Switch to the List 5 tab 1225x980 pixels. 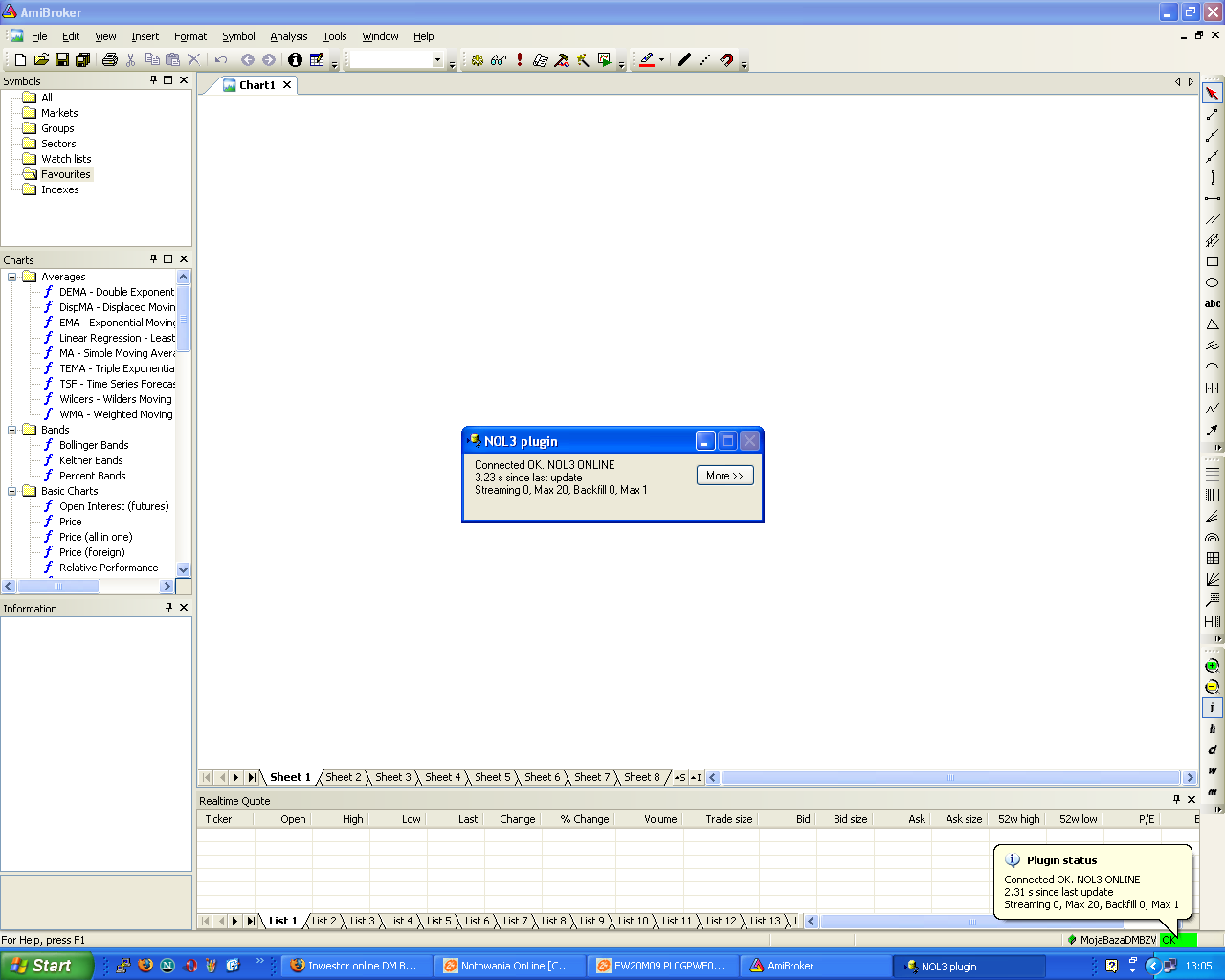click(x=438, y=921)
